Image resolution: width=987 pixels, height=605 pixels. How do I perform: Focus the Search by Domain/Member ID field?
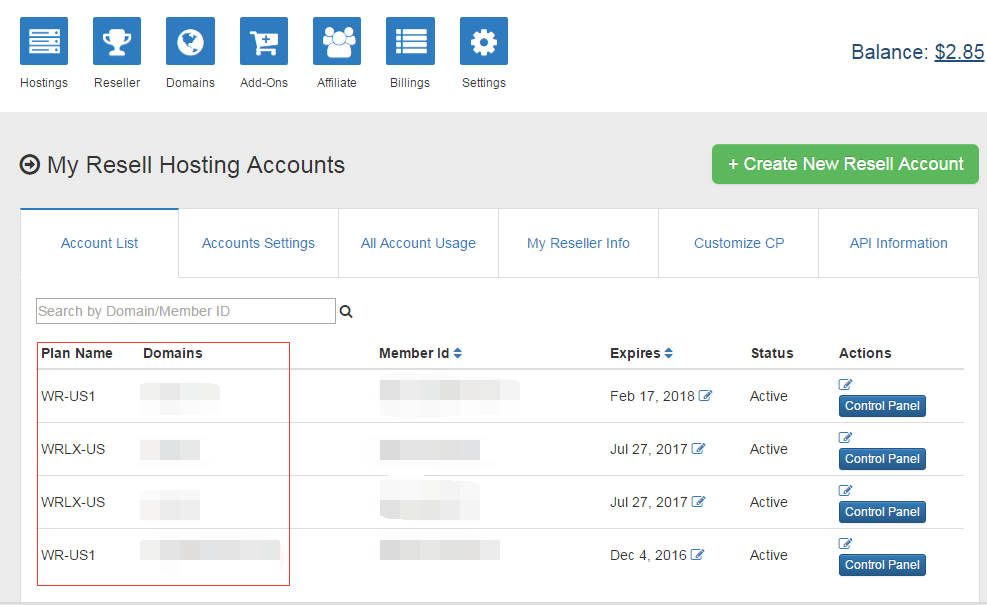coord(186,311)
